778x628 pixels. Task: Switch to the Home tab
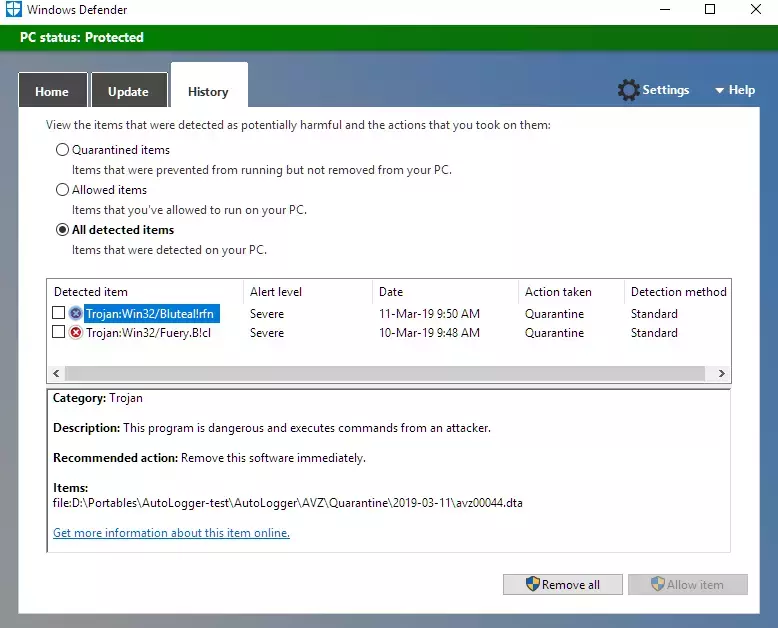[x=53, y=90]
